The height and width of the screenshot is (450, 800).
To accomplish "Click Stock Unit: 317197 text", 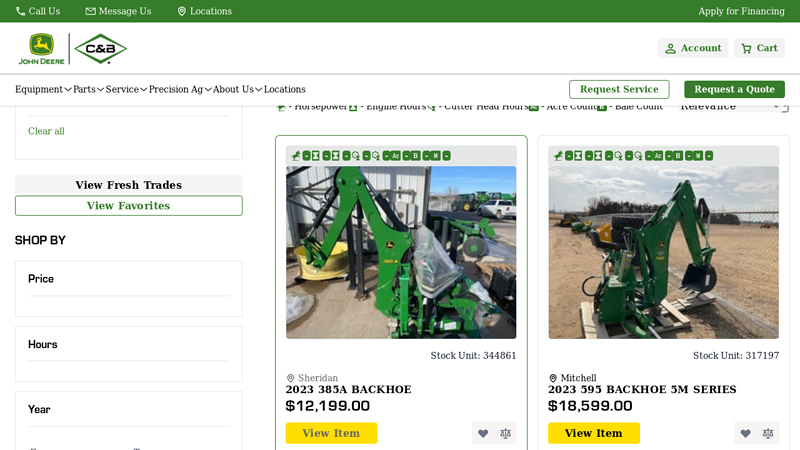I will [x=736, y=356].
